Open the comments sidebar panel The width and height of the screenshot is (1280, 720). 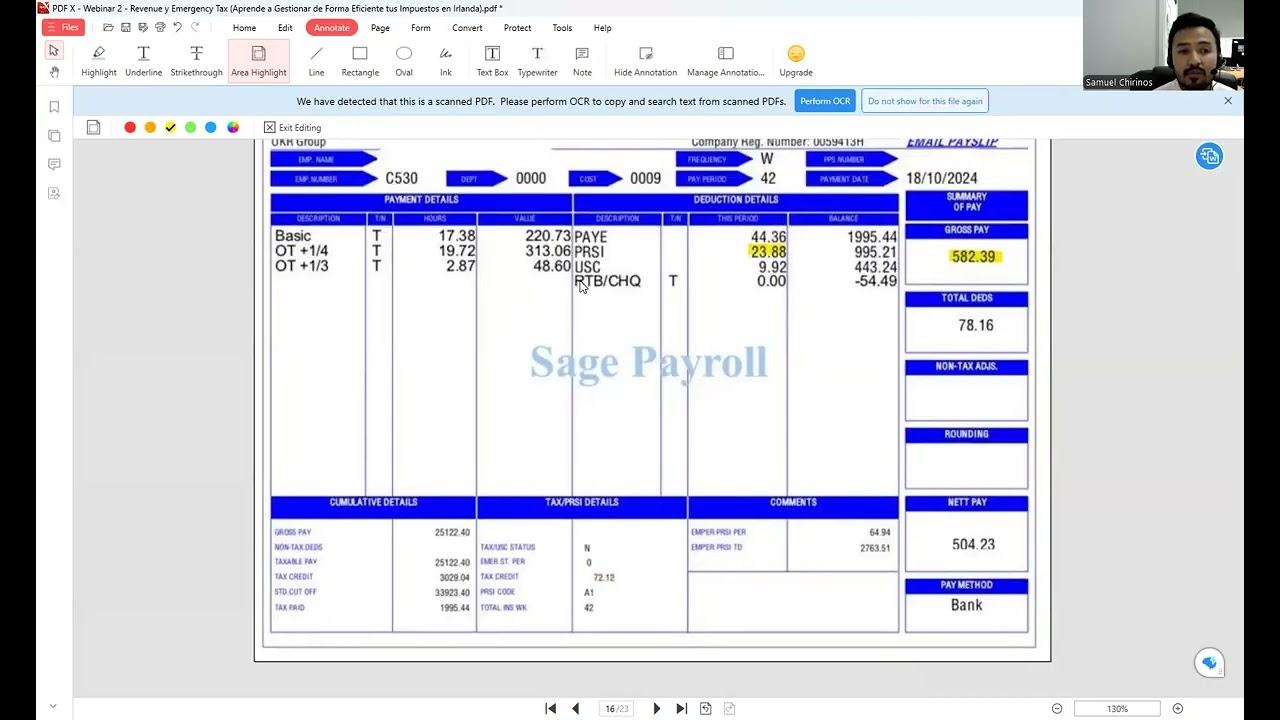pyautogui.click(x=54, y=164)
